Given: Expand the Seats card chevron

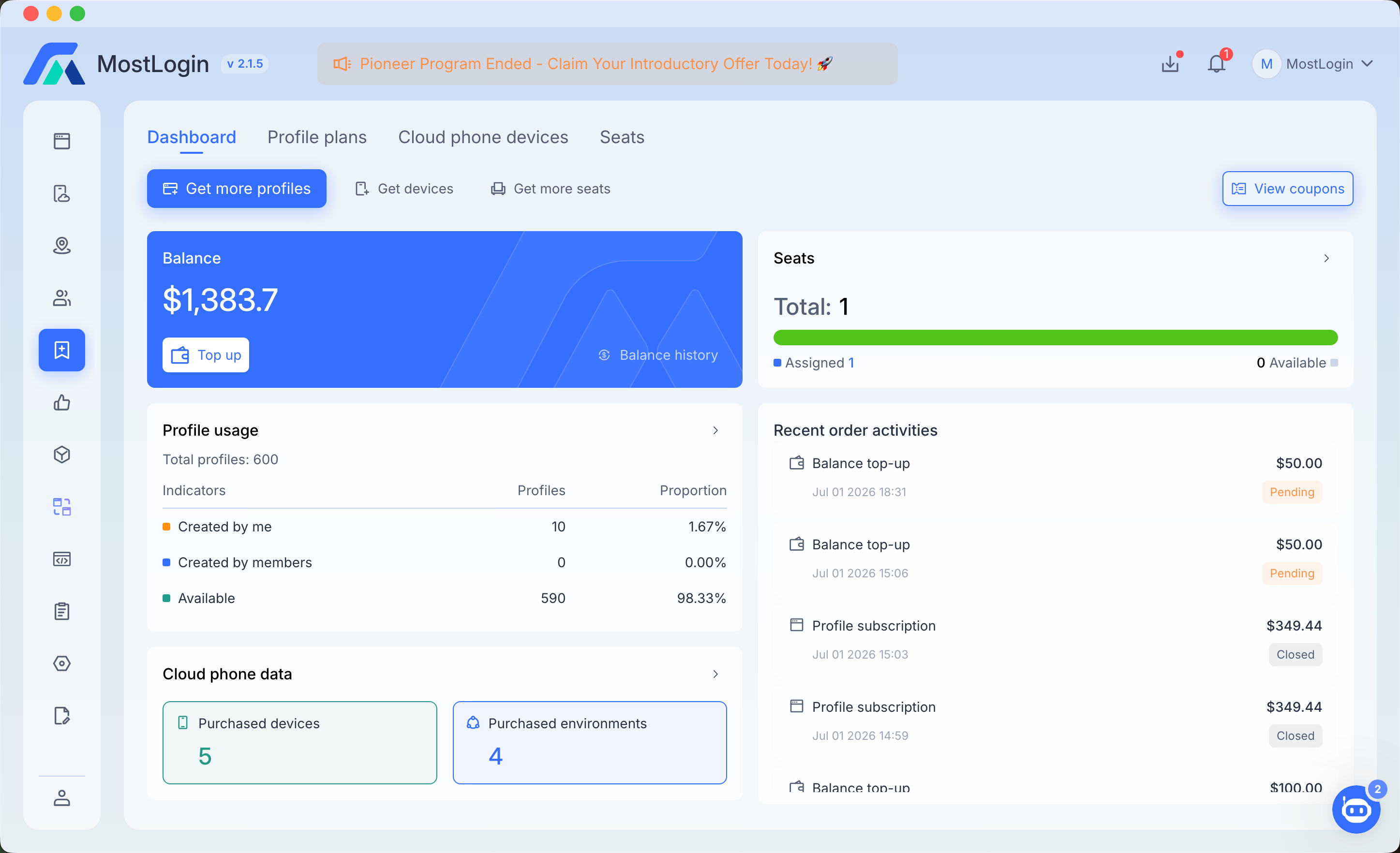Looking at the screenshot, I should pos(1326,258).
